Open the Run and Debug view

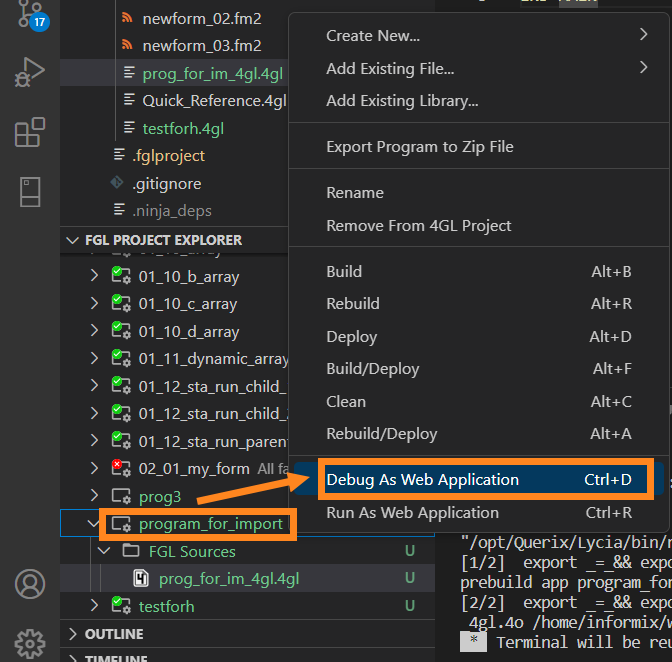pyautogui.click(x=29, y=73)
